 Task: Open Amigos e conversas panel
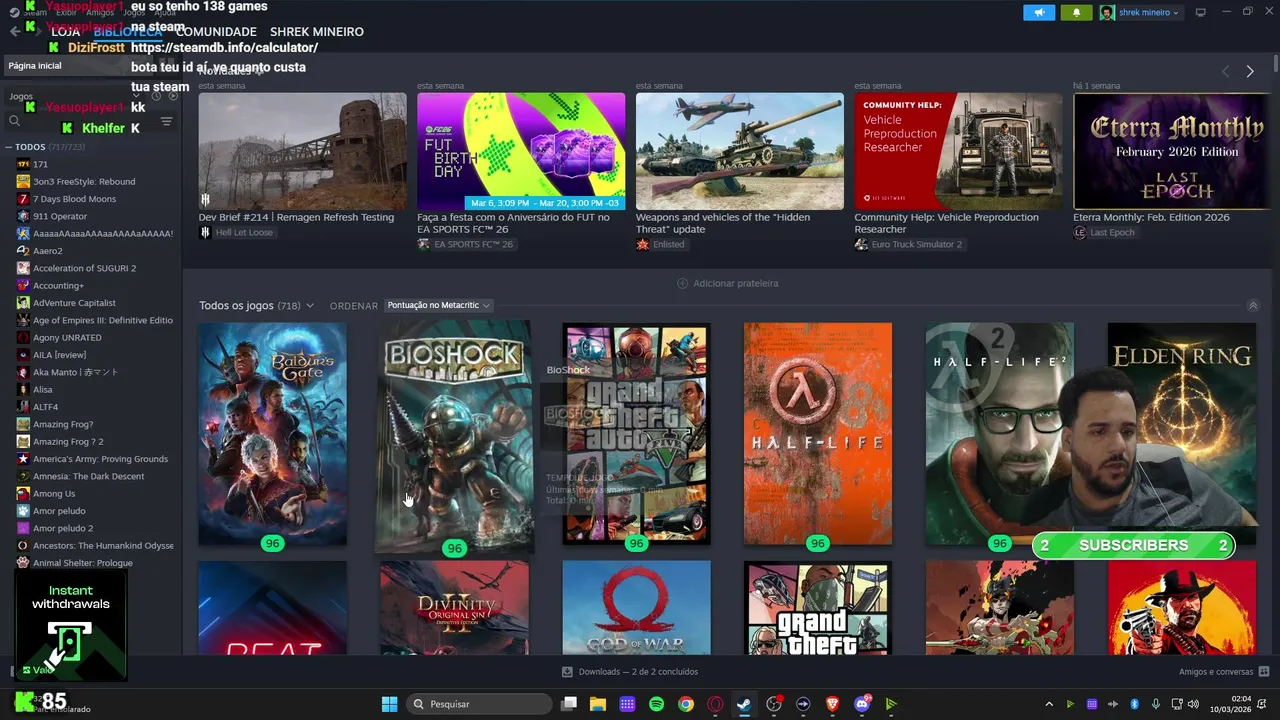(1224, 672)
